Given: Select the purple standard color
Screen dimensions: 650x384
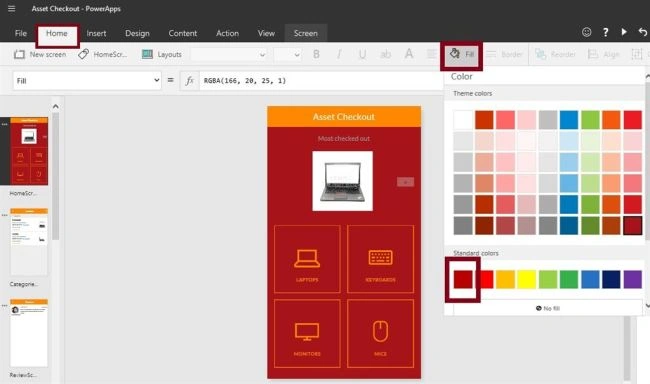Looking at the screenshot, I should [633, 279].
